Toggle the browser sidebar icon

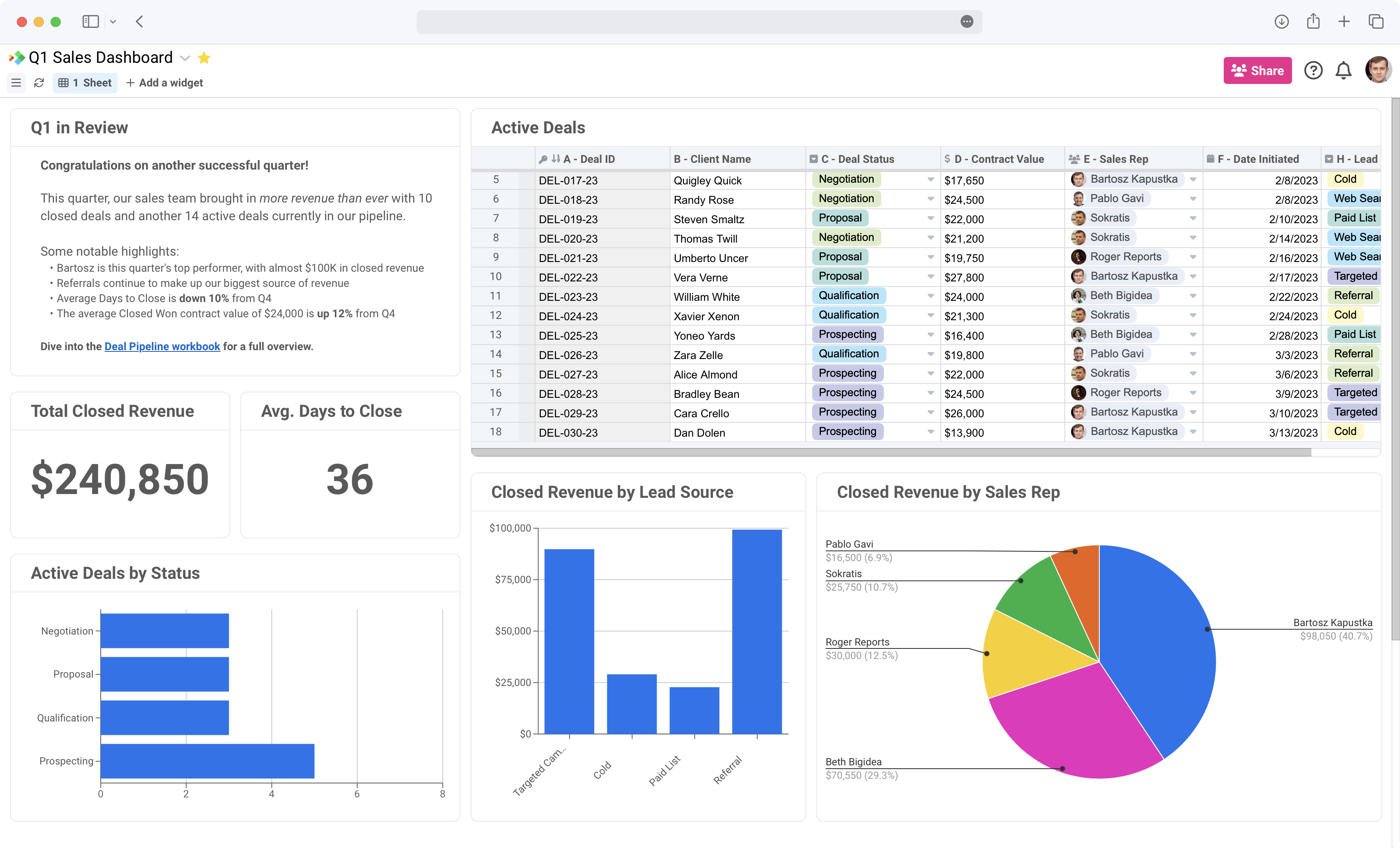coord(90,22)
